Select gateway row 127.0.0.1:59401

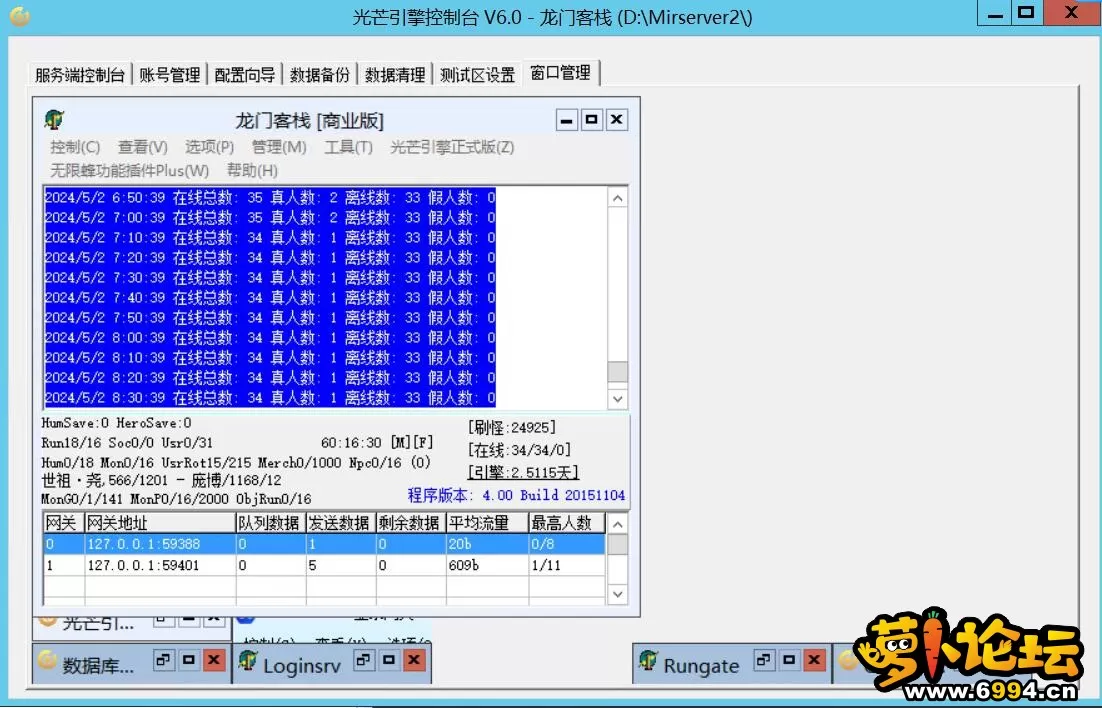click(x=324, y=565)
